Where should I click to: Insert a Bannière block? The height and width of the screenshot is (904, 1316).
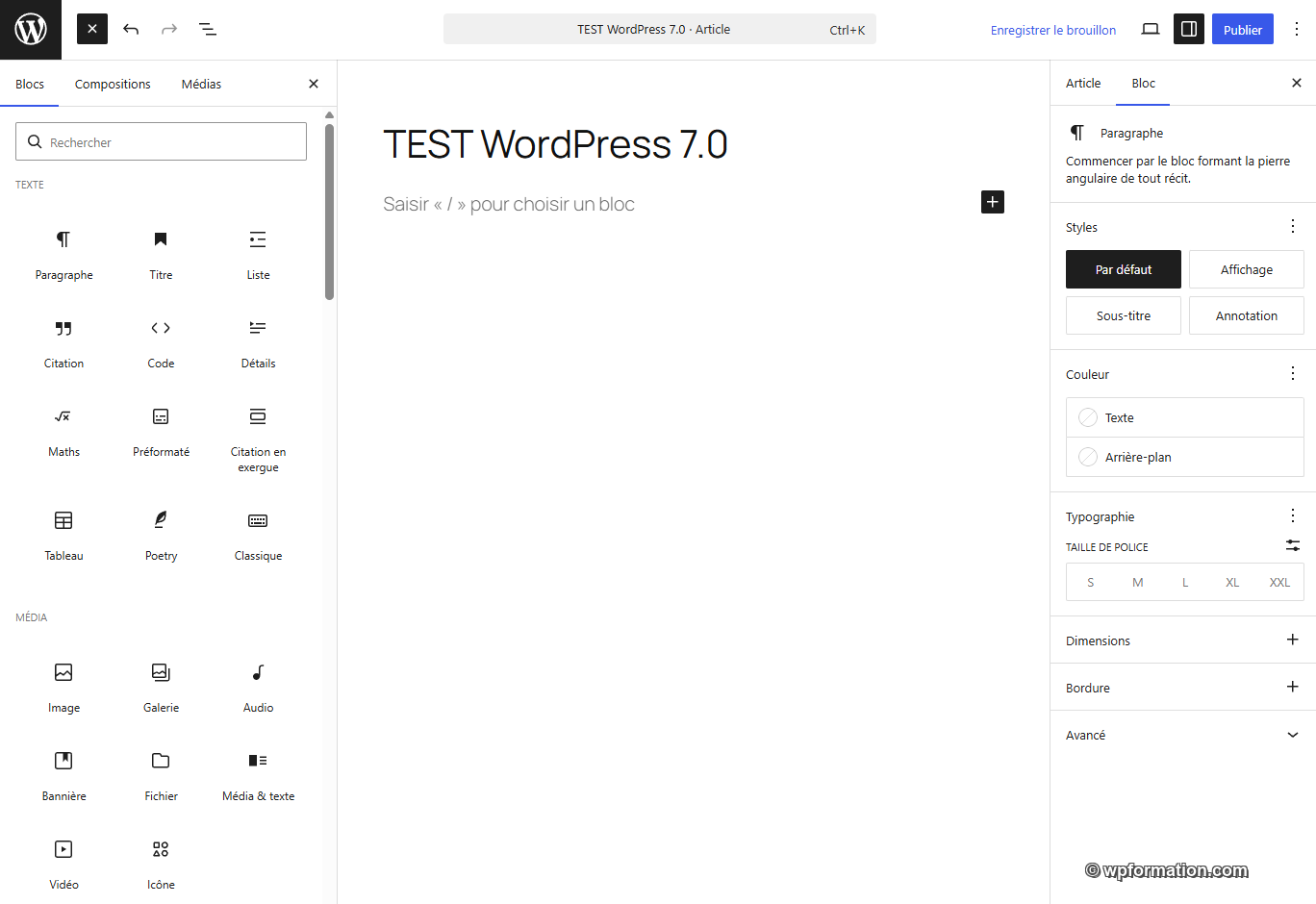[63, 775]
